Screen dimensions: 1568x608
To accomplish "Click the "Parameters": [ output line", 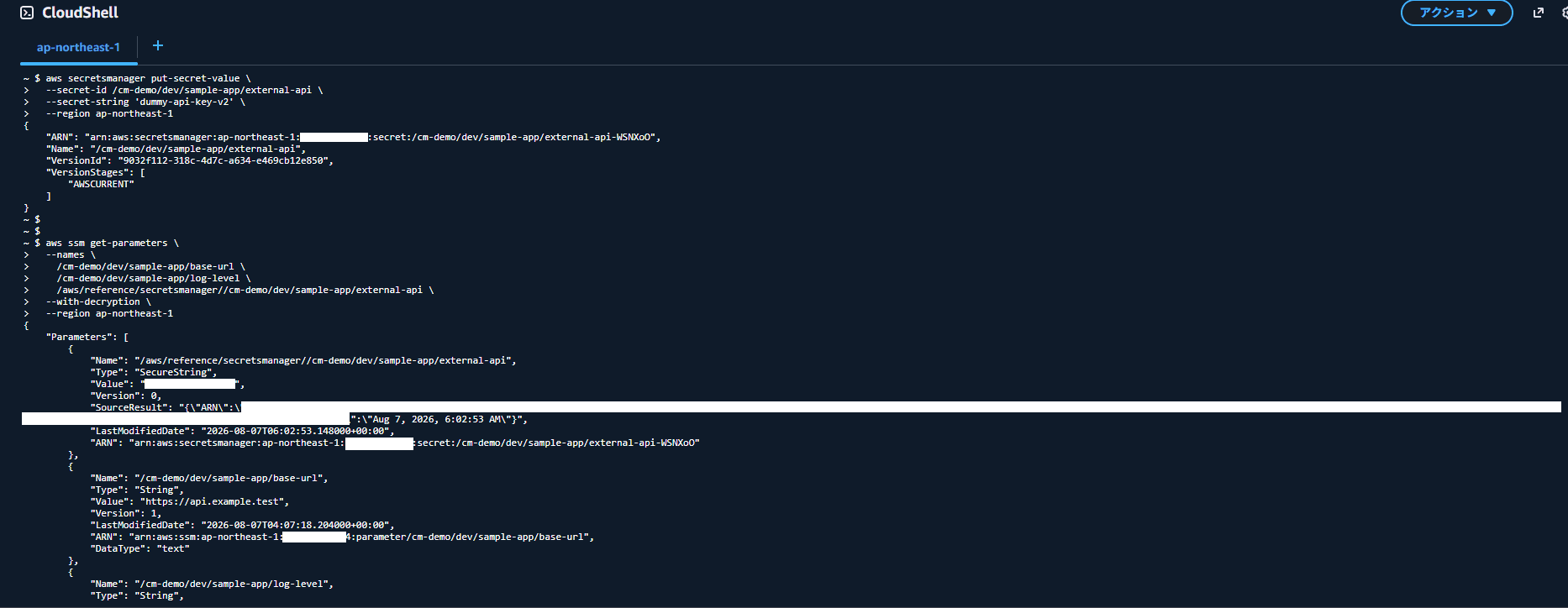I will click(87, 337).
